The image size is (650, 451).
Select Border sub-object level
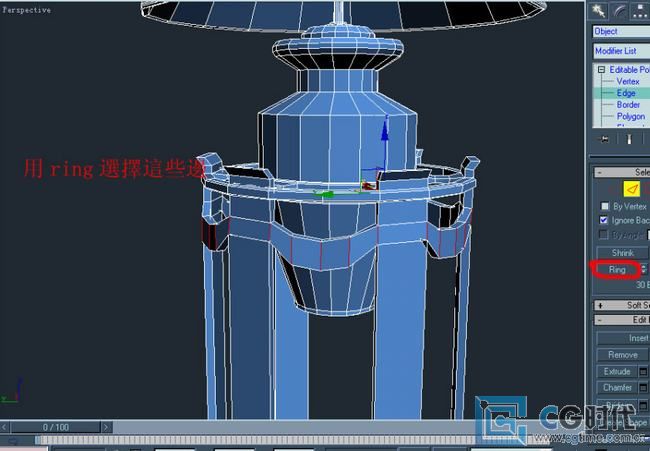click(628, 104)
